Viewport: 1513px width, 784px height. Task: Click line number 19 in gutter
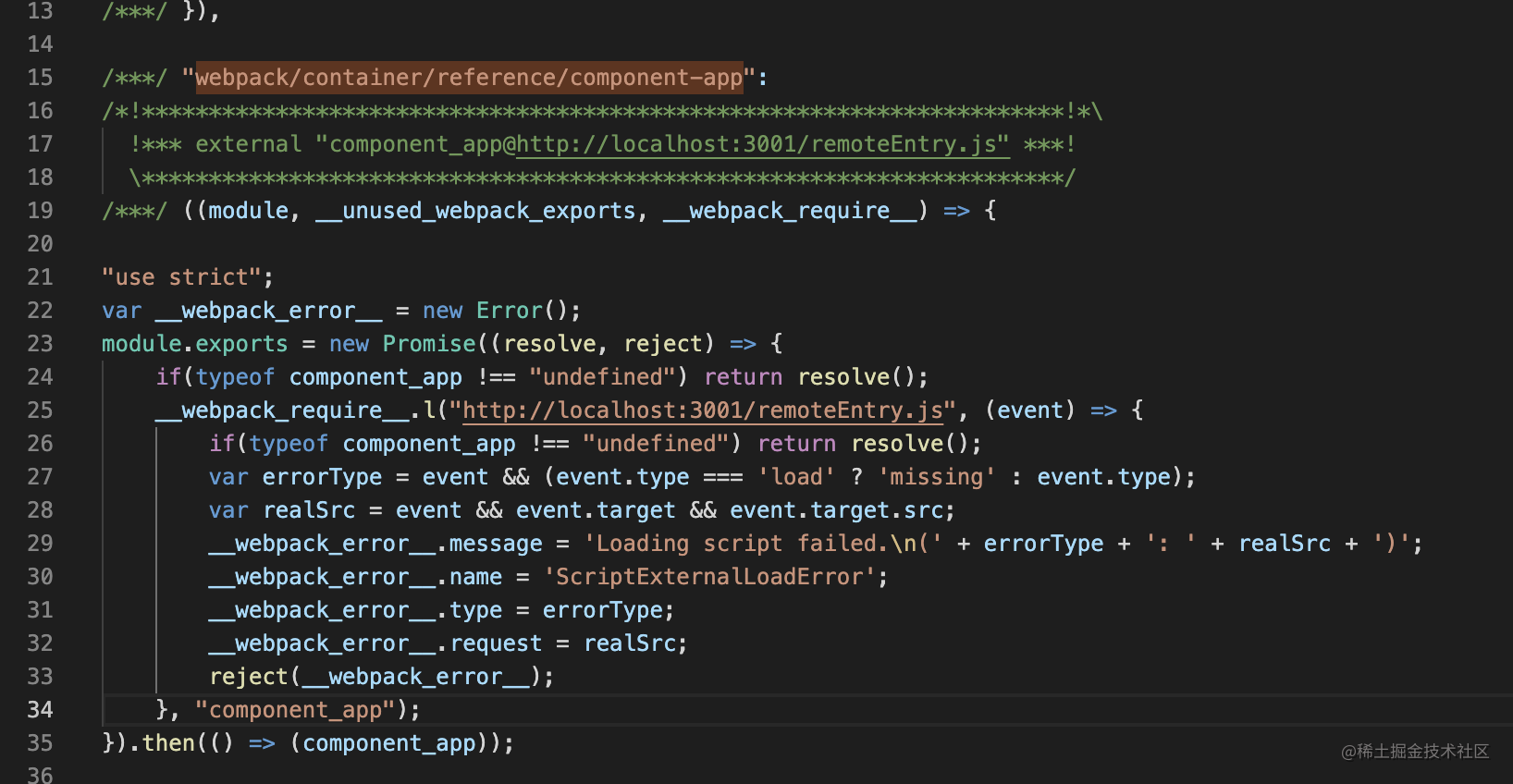[40, 211]
